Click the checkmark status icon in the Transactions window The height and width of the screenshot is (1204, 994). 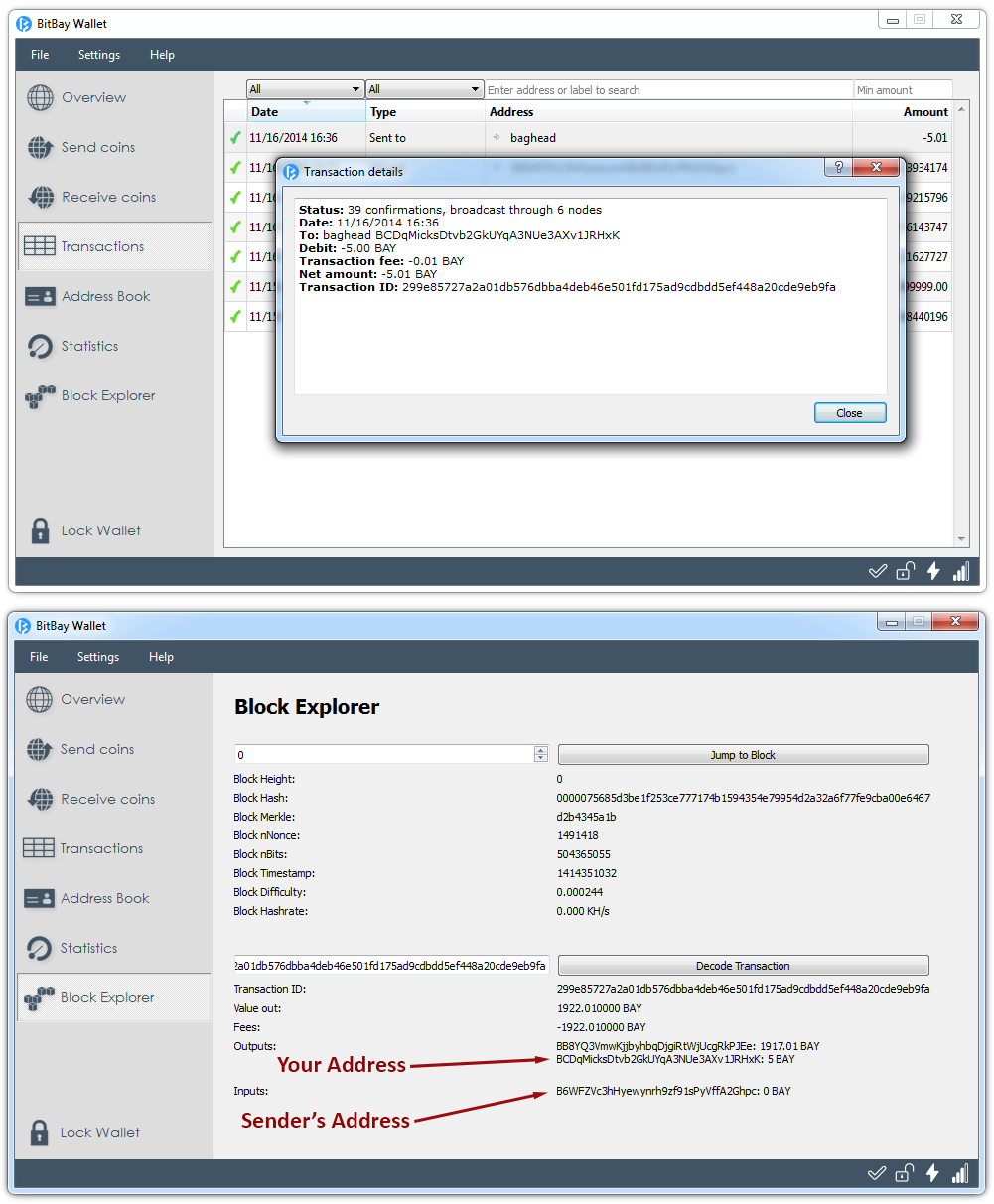(877, 571)
